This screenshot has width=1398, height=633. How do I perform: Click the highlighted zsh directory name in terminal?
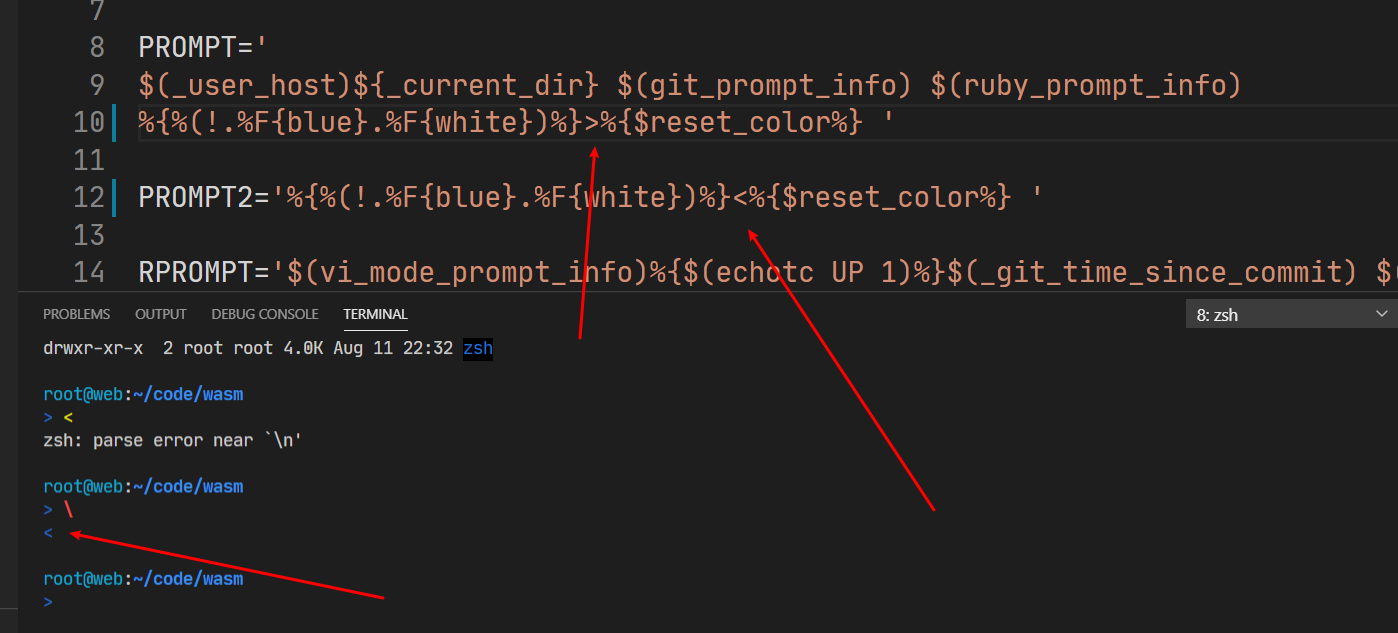(x=477, y=349)
